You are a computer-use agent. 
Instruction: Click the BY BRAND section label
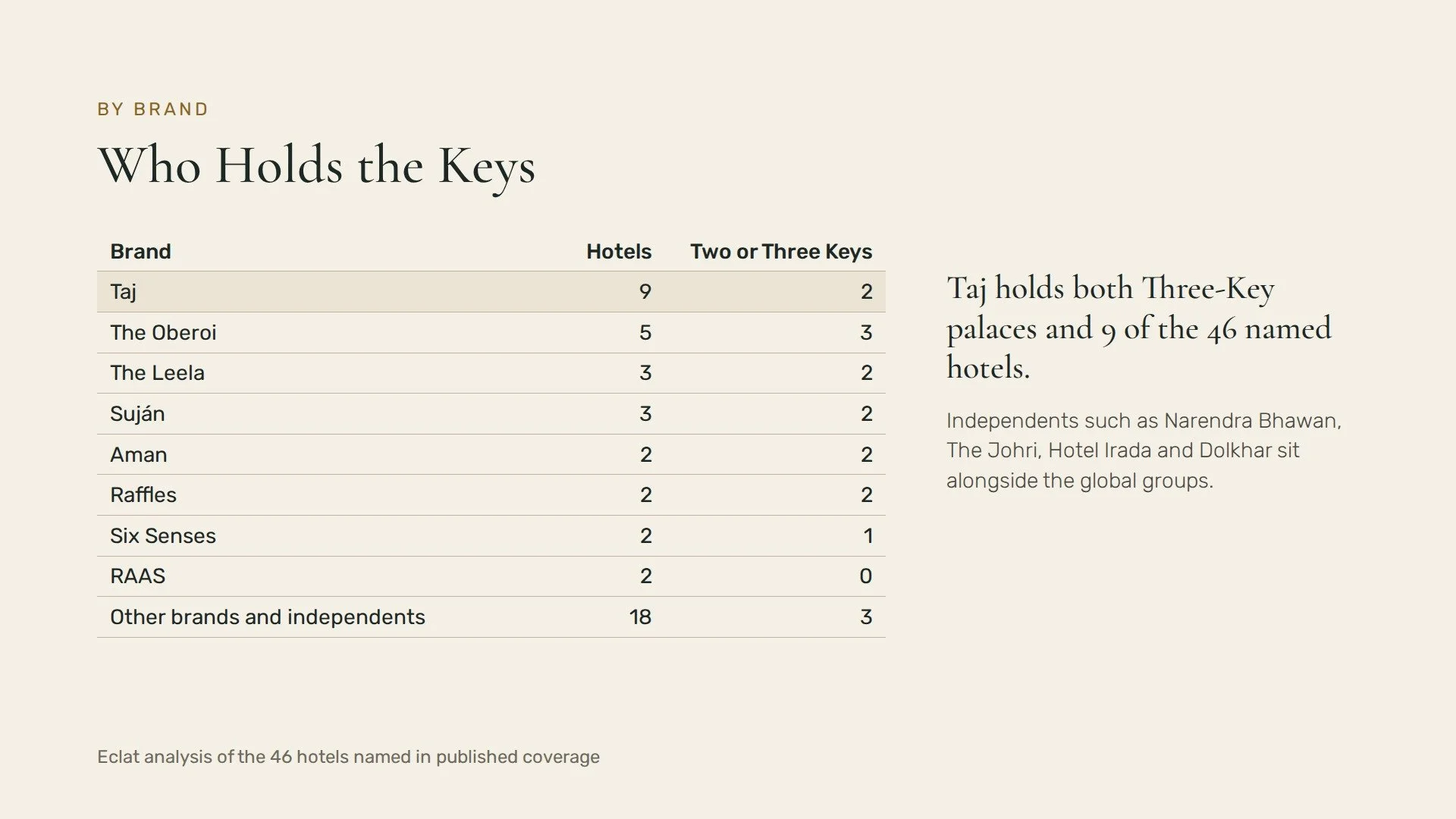point(153,109)
